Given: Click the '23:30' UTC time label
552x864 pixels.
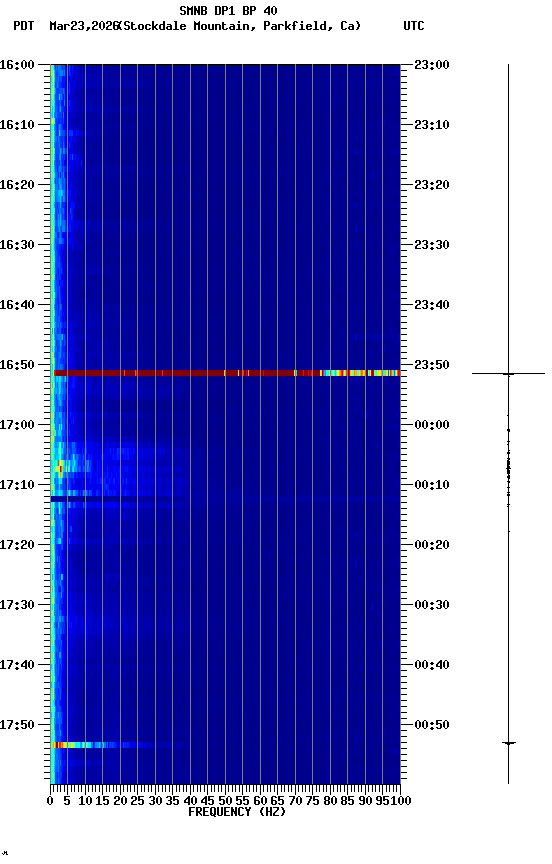Looking at the screenshot, I should click(432, 245).
